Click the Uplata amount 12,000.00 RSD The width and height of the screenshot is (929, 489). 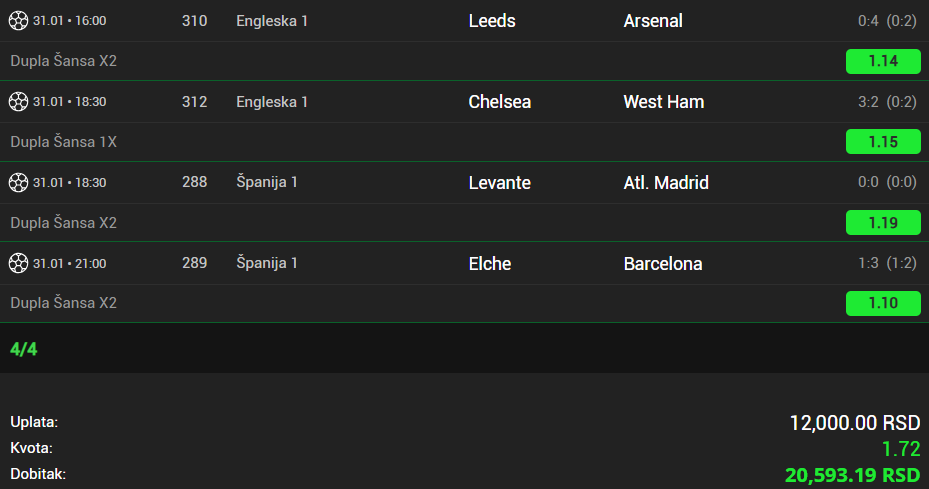(x=854, y=423)
